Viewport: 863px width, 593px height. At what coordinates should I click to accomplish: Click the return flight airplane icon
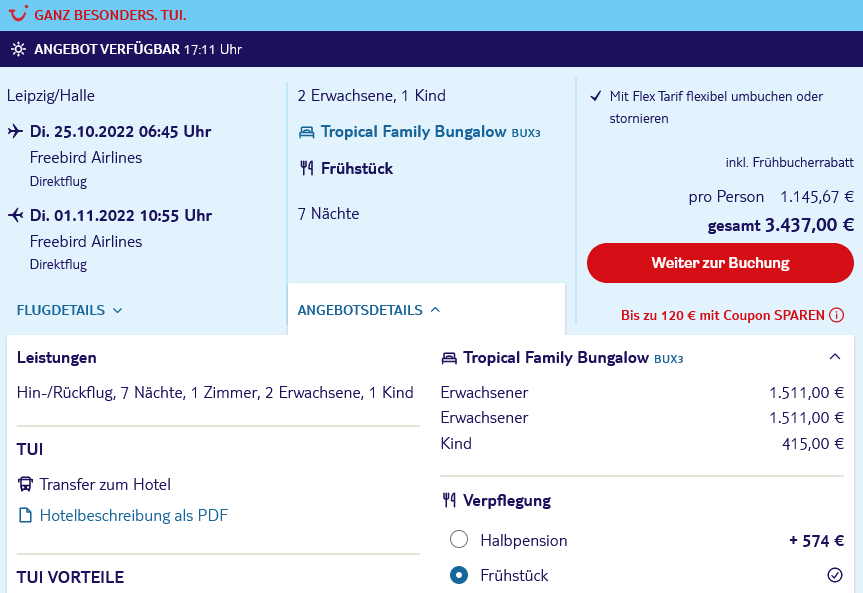coord(15,215)
